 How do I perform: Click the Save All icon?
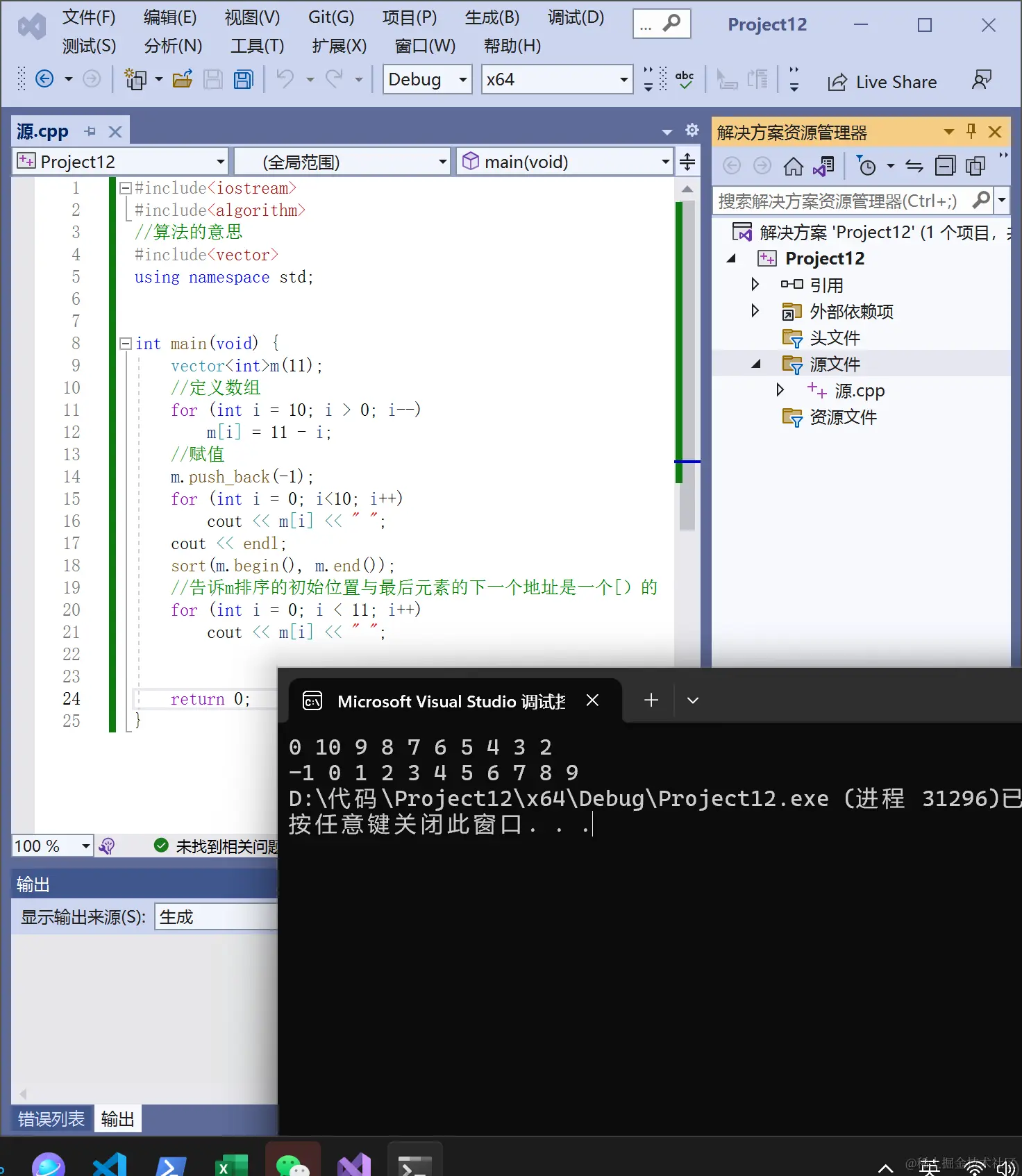click(243, 79)
